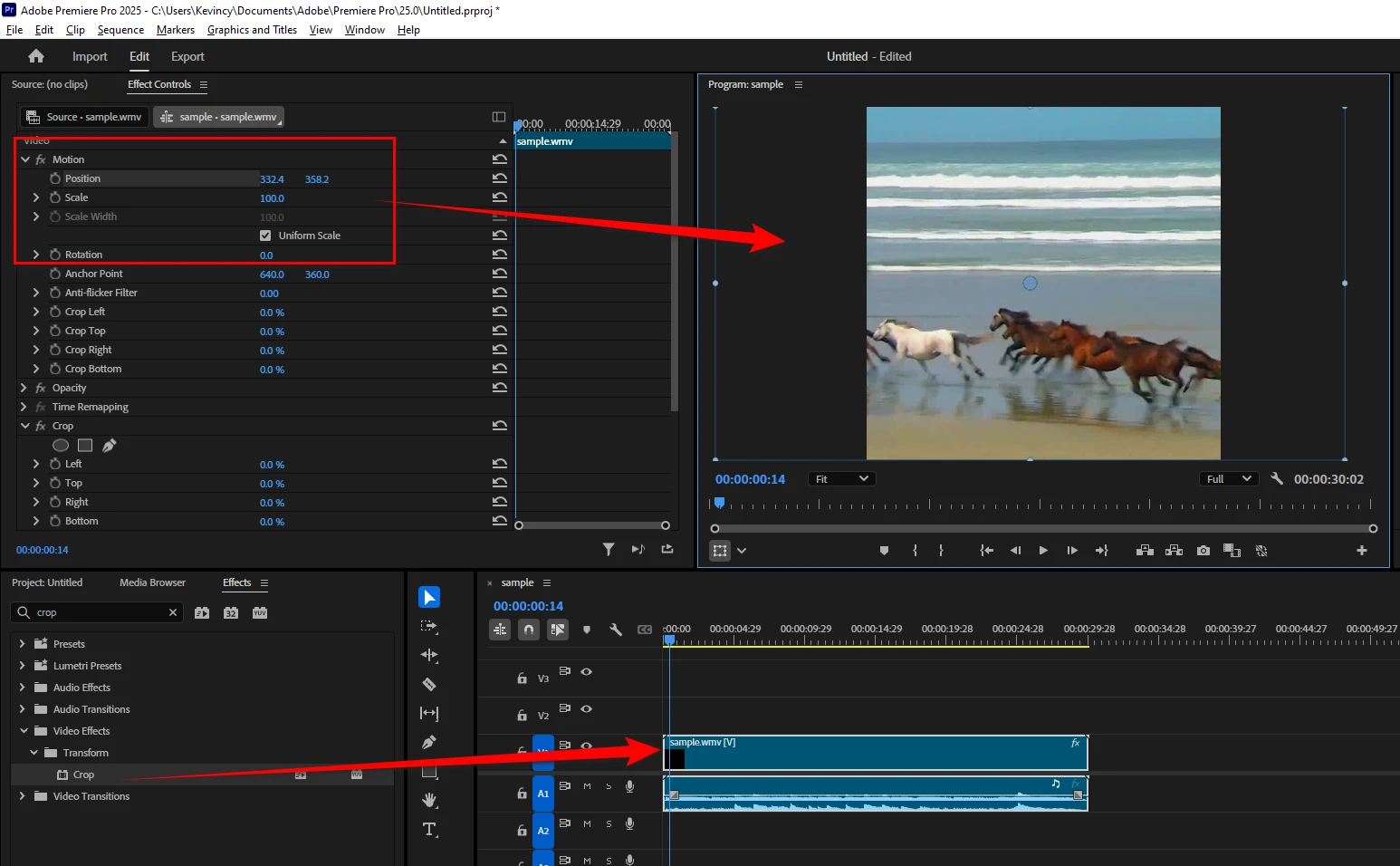This screenshot has width=1400, height=866.
Task: Collapse the Video Effects folder
Action: click(24, 731)
